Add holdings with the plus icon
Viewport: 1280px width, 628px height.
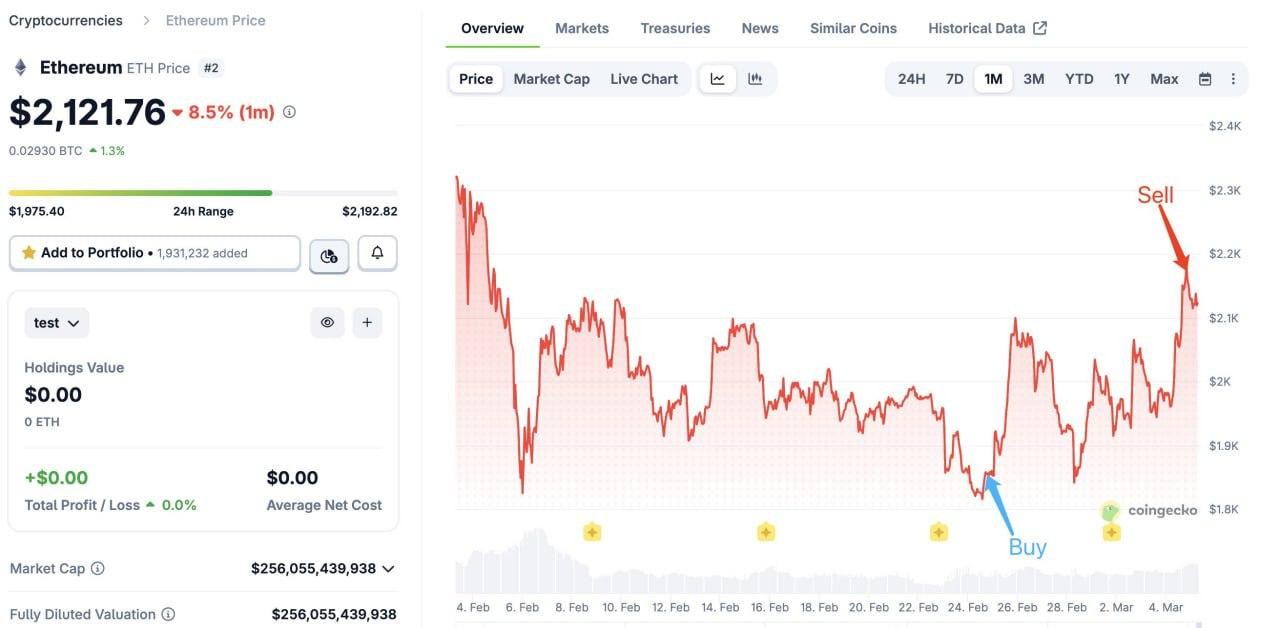(366, 322)
